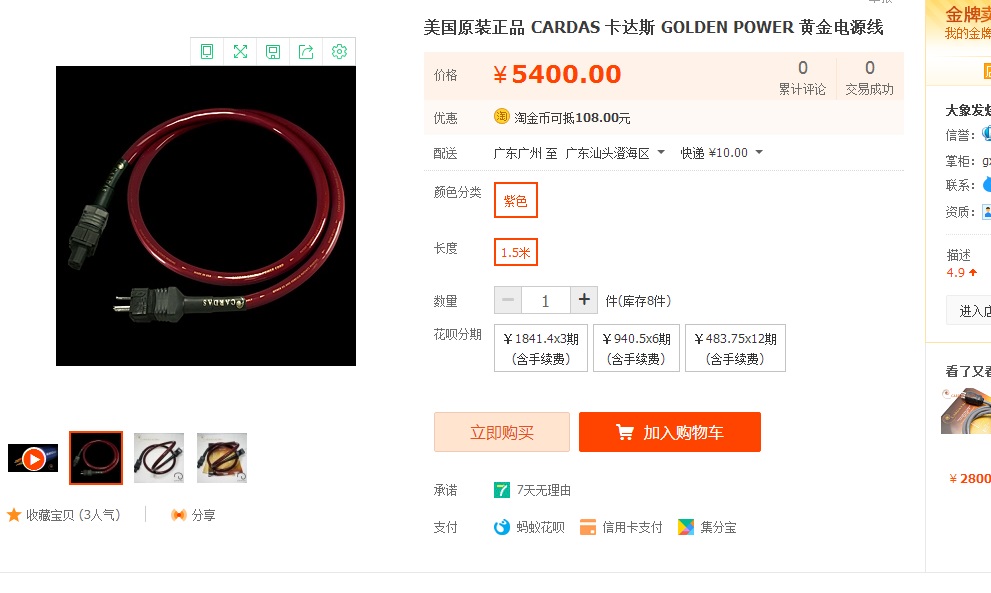Play the product video thumbnail
The image size is (991, 593).
coord(33,458)
